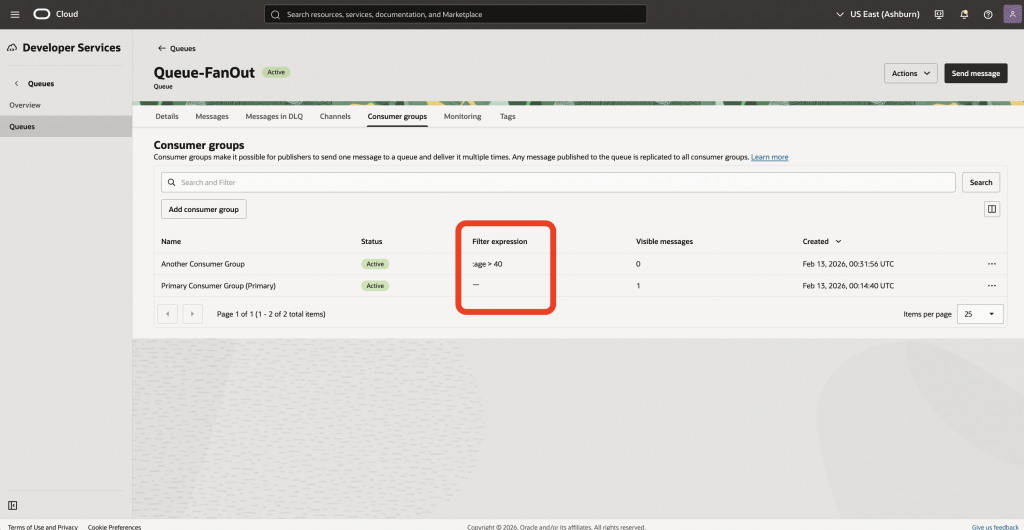Open actions menu for Another Consumer Group

click(x=991, y=264)
